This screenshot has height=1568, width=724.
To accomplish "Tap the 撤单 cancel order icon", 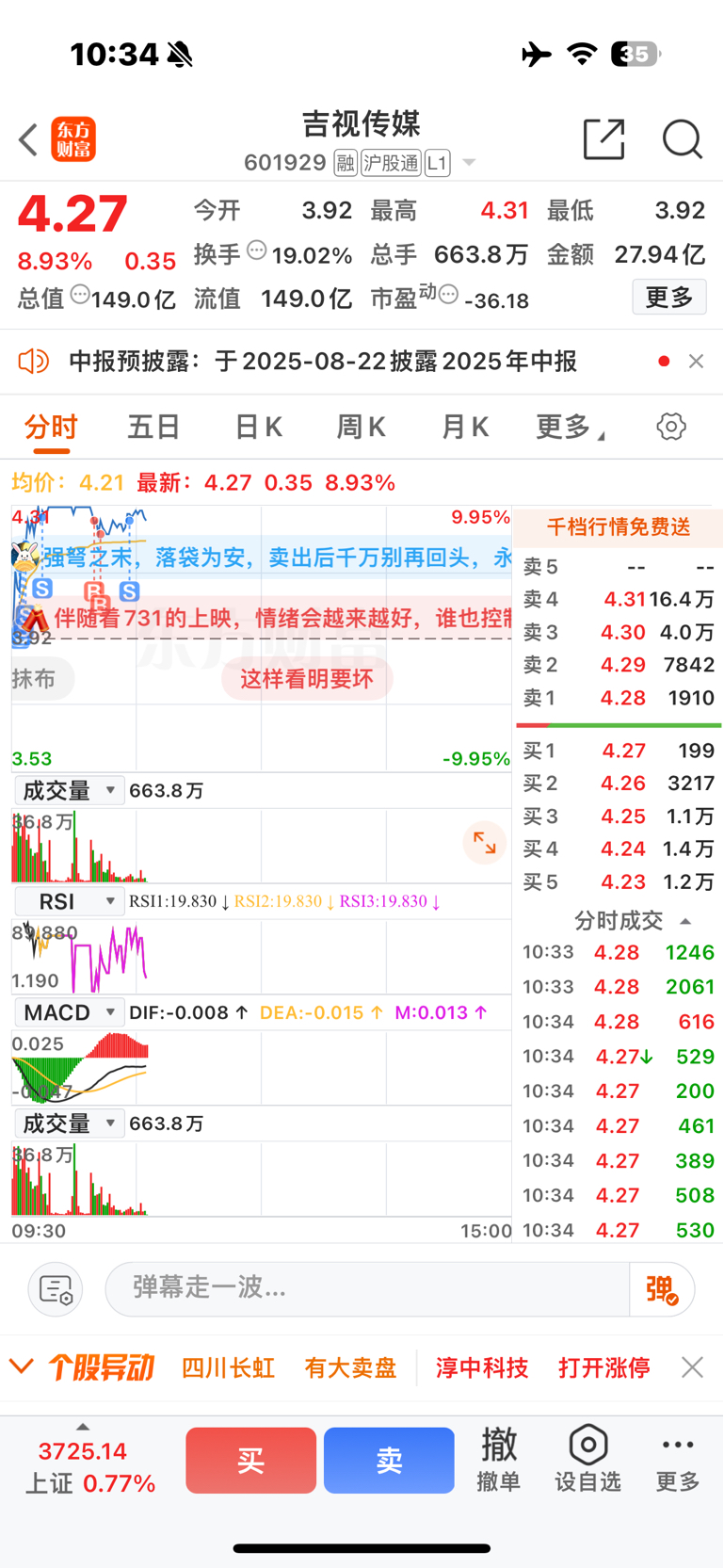I will point(499,1458).
